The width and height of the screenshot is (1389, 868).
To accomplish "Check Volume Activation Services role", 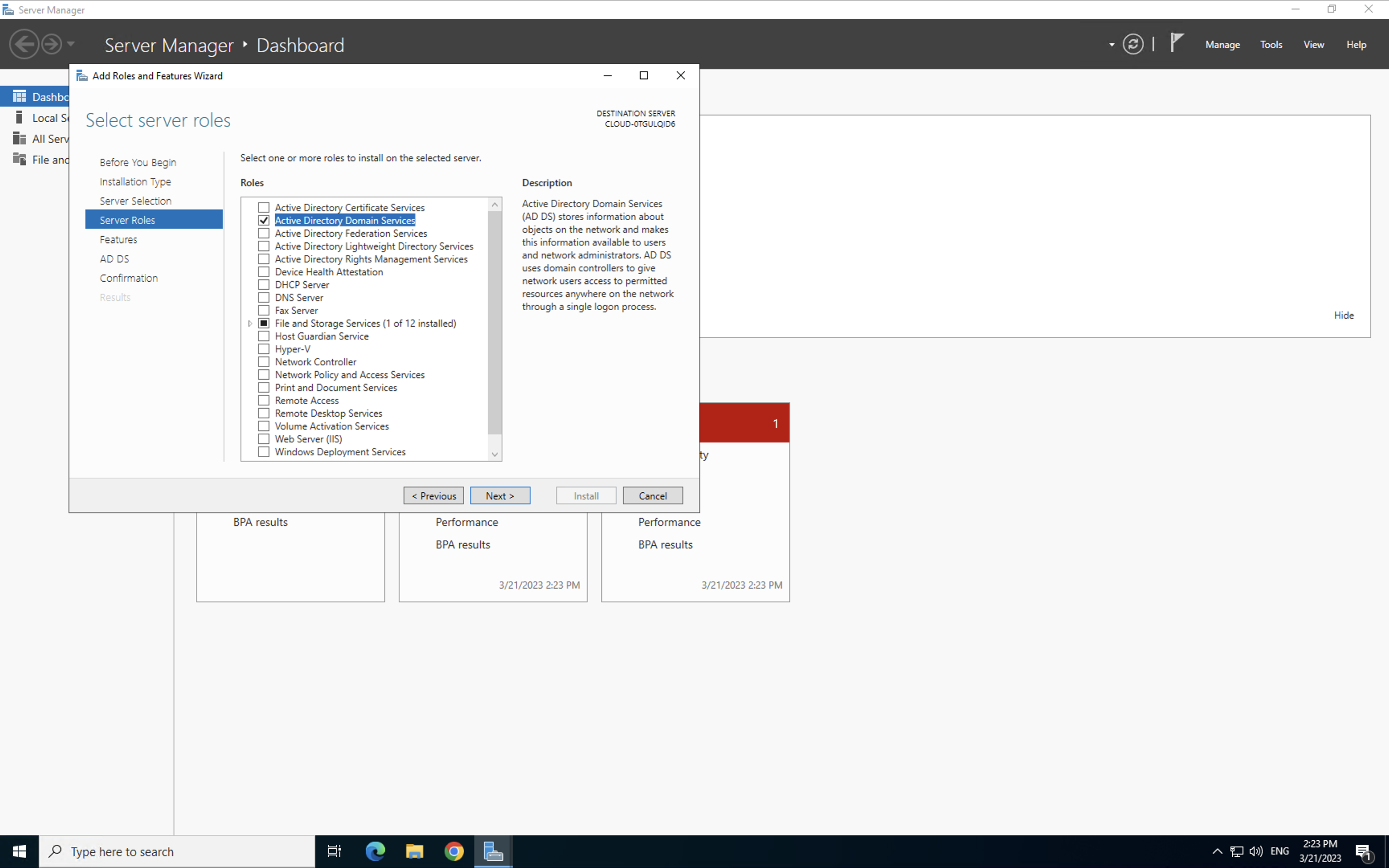I will click(263, 426).
